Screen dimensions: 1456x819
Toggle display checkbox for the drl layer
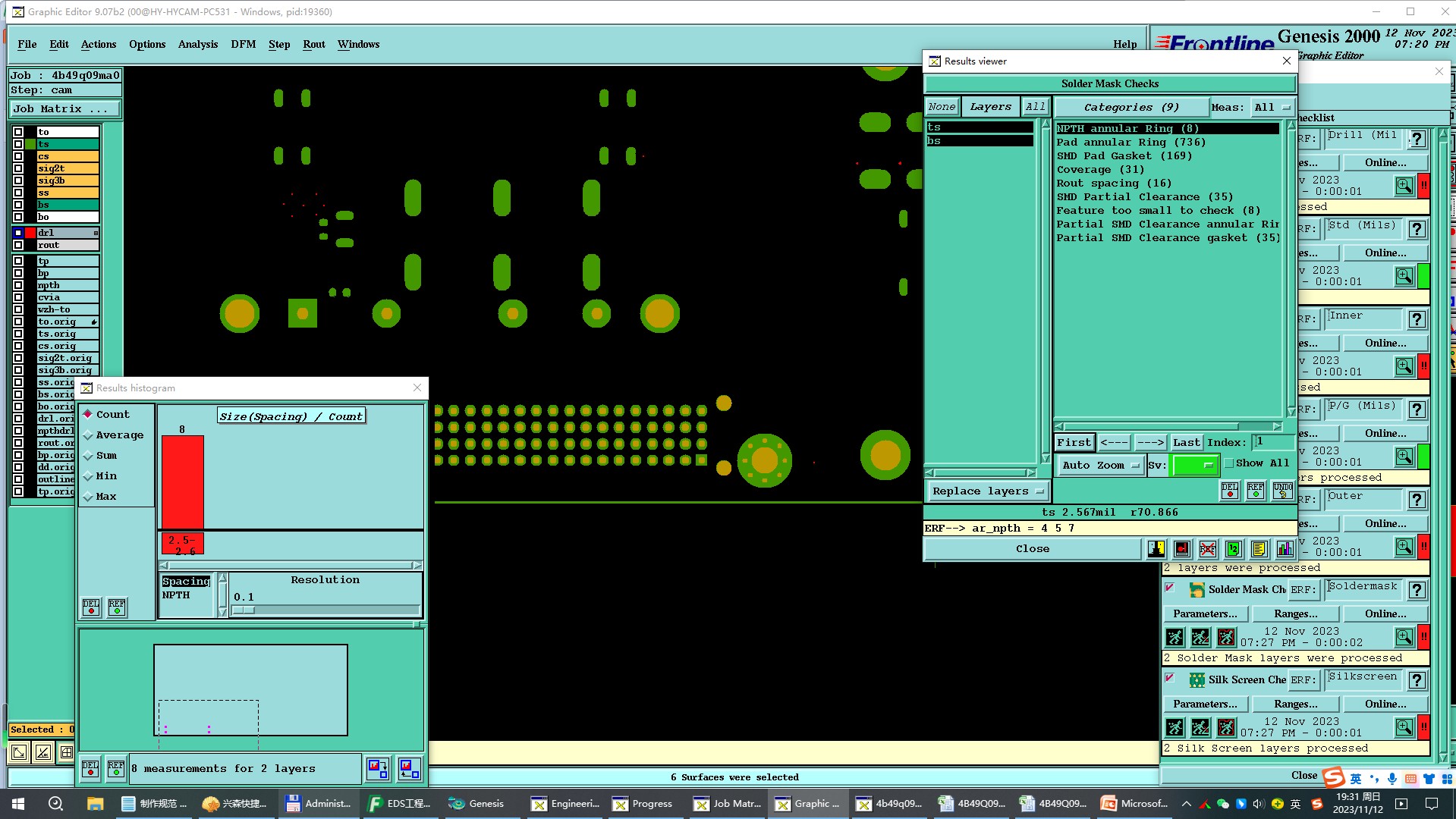coord(18,233)
